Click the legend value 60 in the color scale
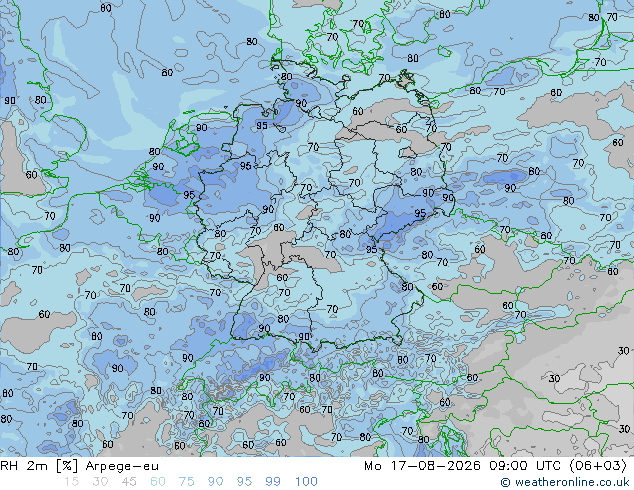The height and width of the screenshot is (490, 634). 158,482
